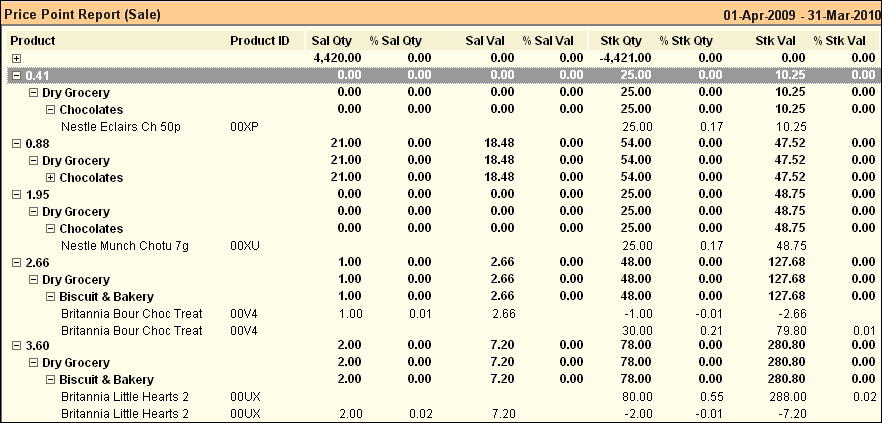Select Britannia Little Hearts 2 row with Sal Qty 2.00
882x423 pixels.
(x=444, y=414)
